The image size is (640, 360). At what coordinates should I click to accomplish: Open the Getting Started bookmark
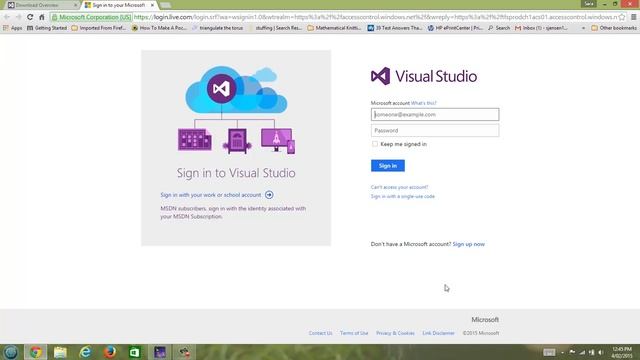[x=47, y=28]
